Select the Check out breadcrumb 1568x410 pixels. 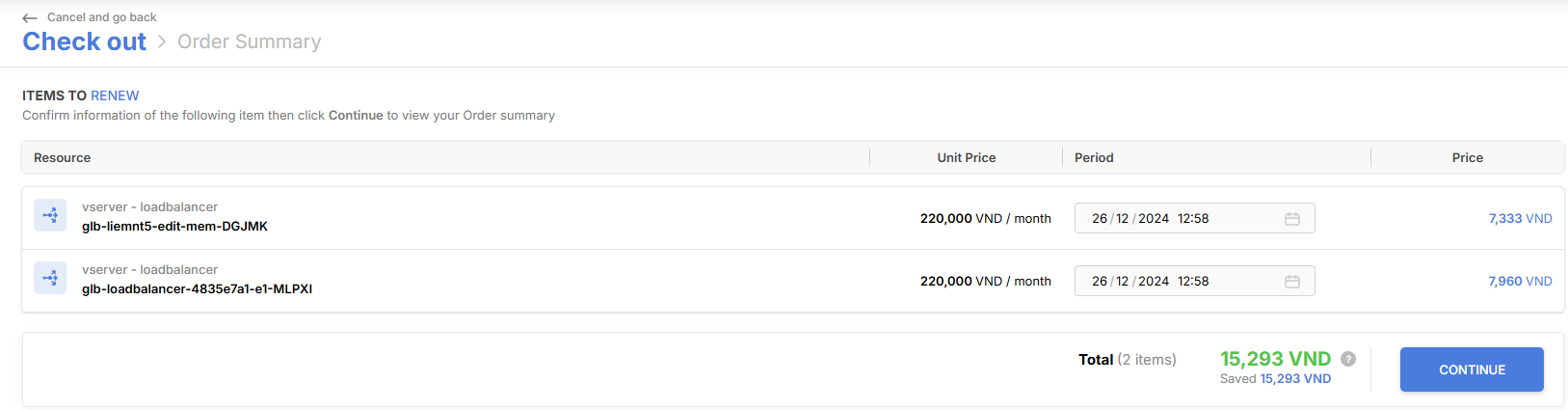[85, 41]
